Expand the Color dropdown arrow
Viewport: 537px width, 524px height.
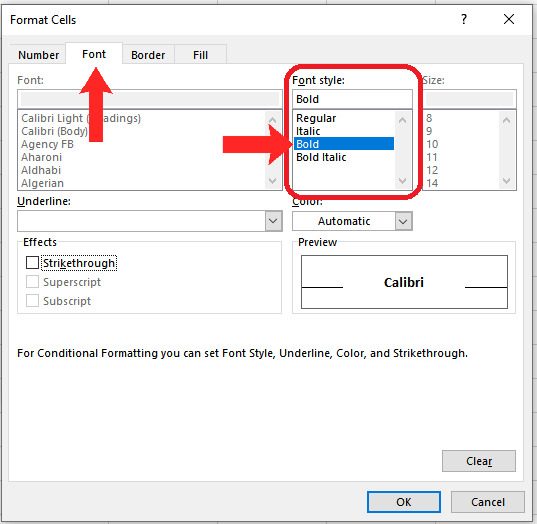pos(403,221)
